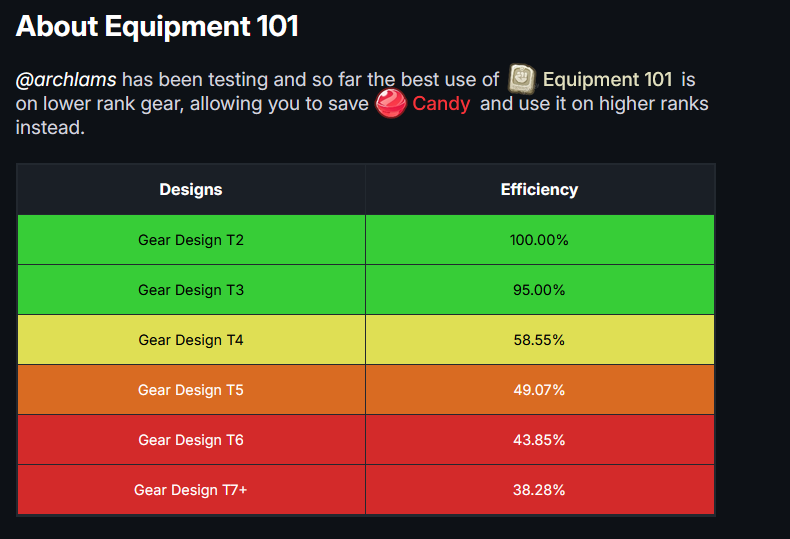790x539 pixels.
Task: Click the Efficiency column header
Action: click(x=540, y=189)
